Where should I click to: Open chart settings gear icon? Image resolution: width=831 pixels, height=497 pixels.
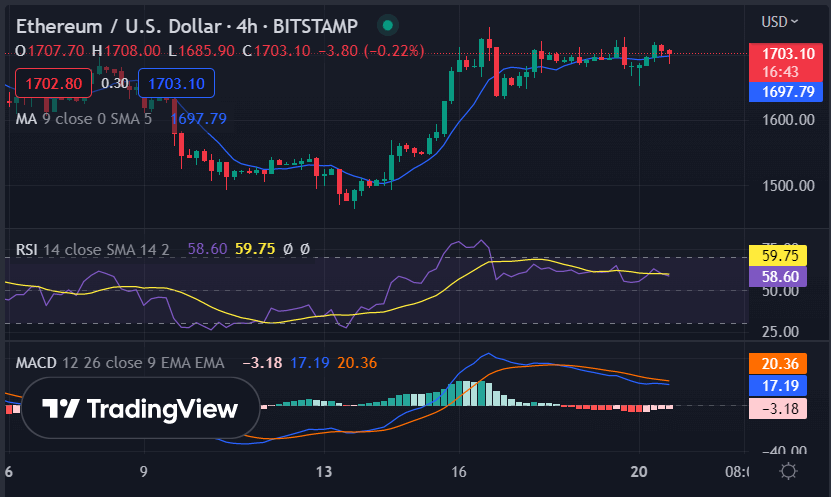[789, 471]
